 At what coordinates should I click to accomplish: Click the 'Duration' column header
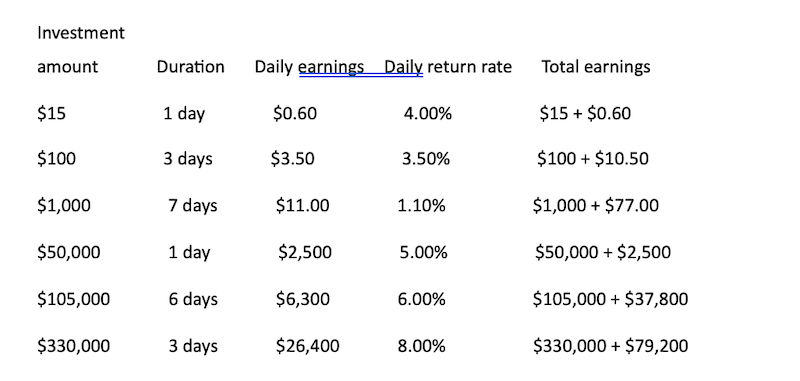pos(190,67)
